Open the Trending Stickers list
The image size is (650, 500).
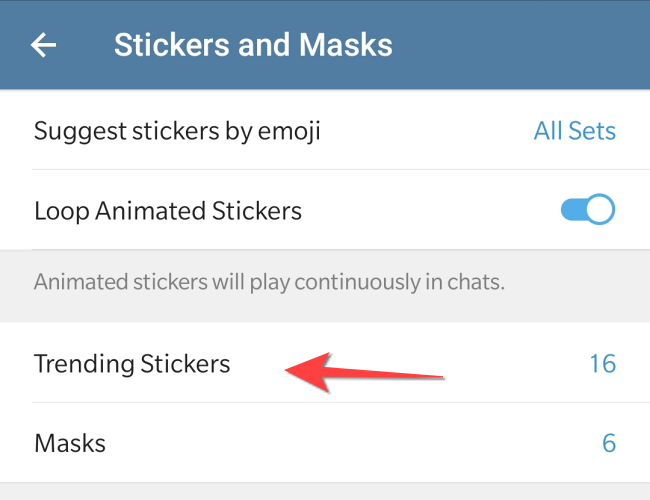point(132,363)
